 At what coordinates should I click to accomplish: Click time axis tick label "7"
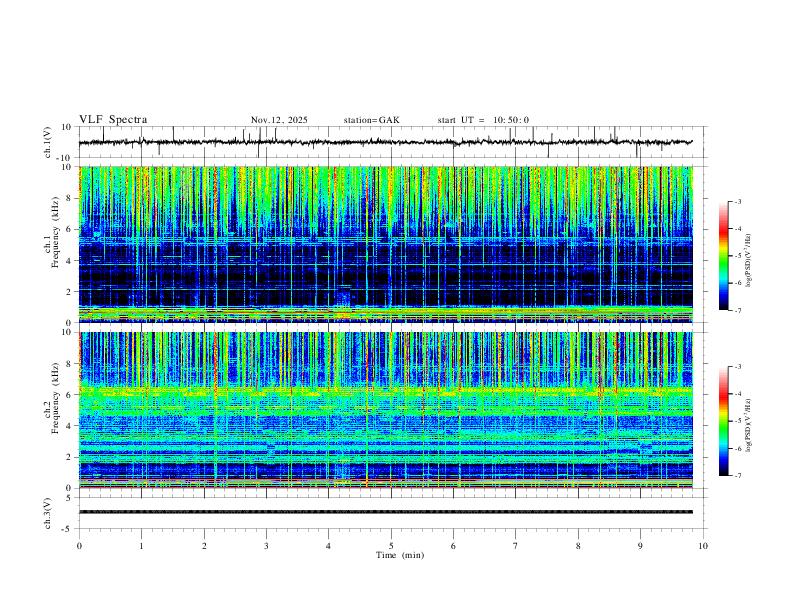(x=516, y=546)
